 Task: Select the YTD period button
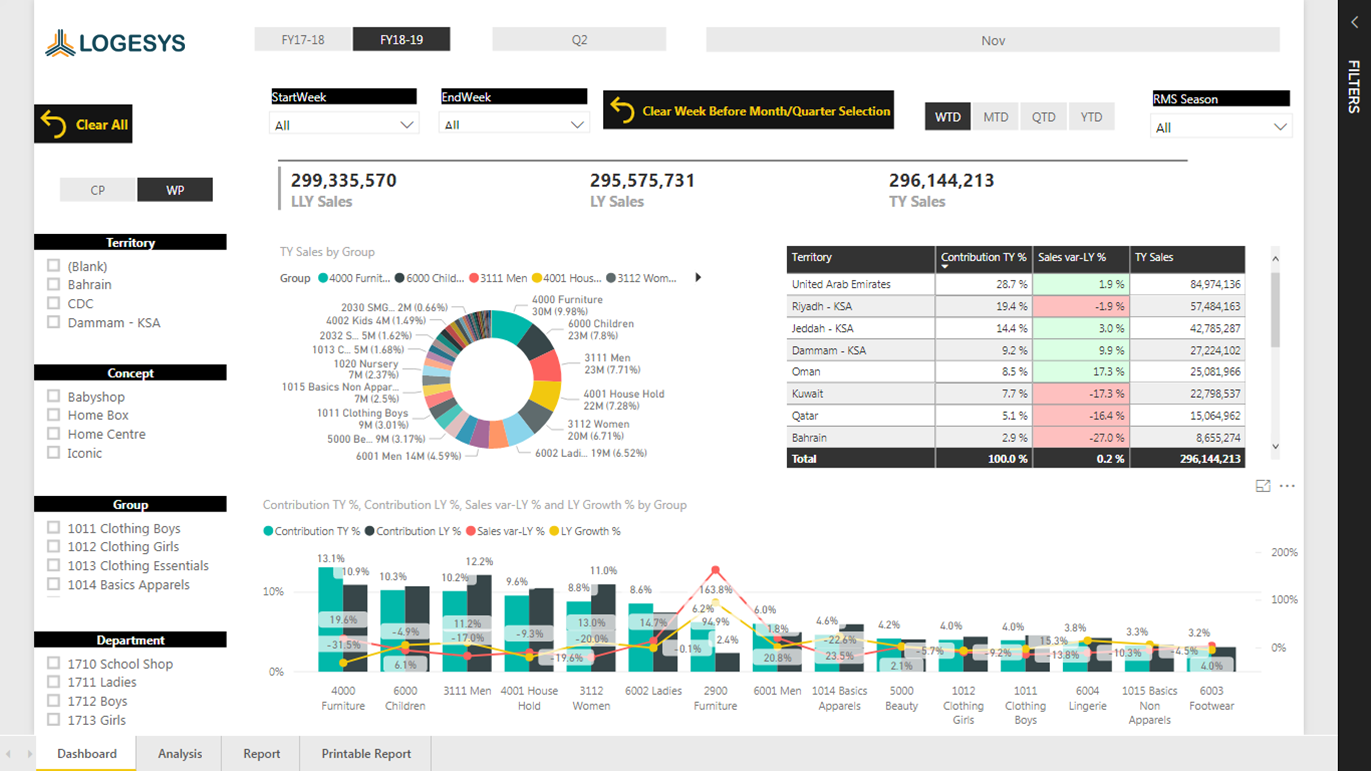[x=1091, y=117]
